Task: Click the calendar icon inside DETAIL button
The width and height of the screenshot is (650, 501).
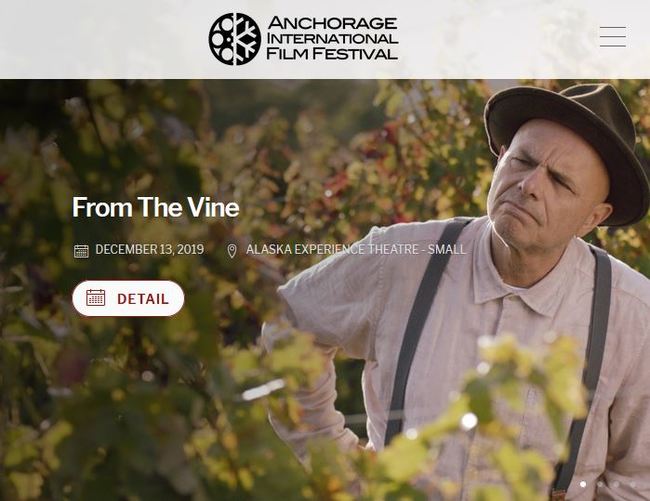Action: (x=96, y=298)
